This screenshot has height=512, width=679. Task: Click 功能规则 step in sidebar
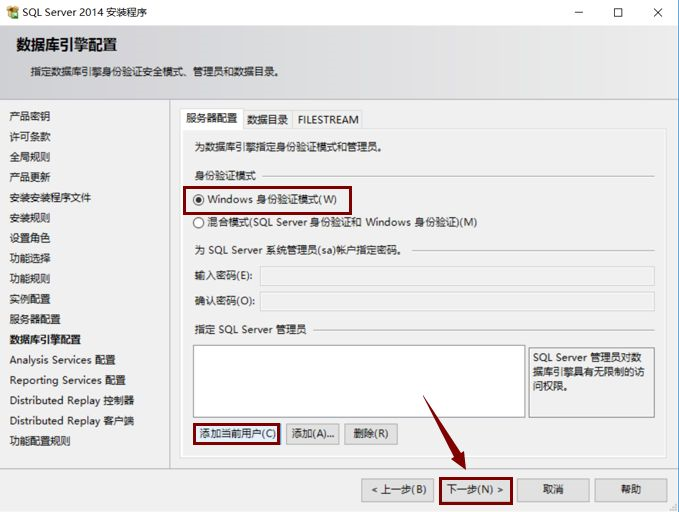pyautogui.click(x=30, y=279)
